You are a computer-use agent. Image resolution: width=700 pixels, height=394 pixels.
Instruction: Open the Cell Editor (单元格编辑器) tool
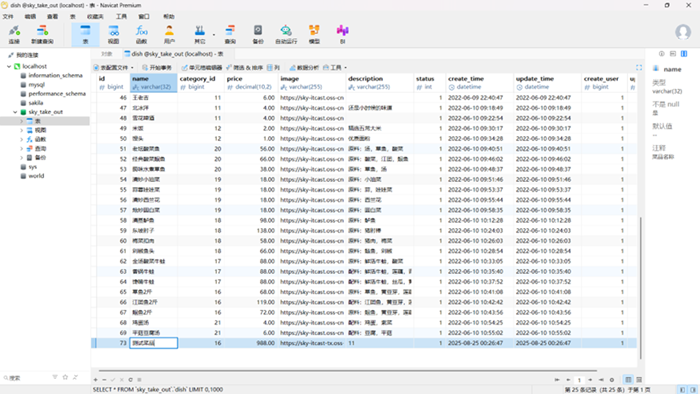pyautogui.click(x=201, y=67)
